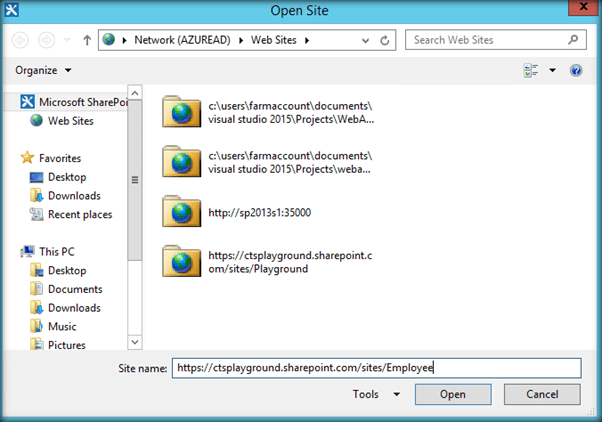The height and width of the screenshot is (422, 602).
Task: Click the navigation pane scrollbar thumb
Action: (x=135, y=180)
